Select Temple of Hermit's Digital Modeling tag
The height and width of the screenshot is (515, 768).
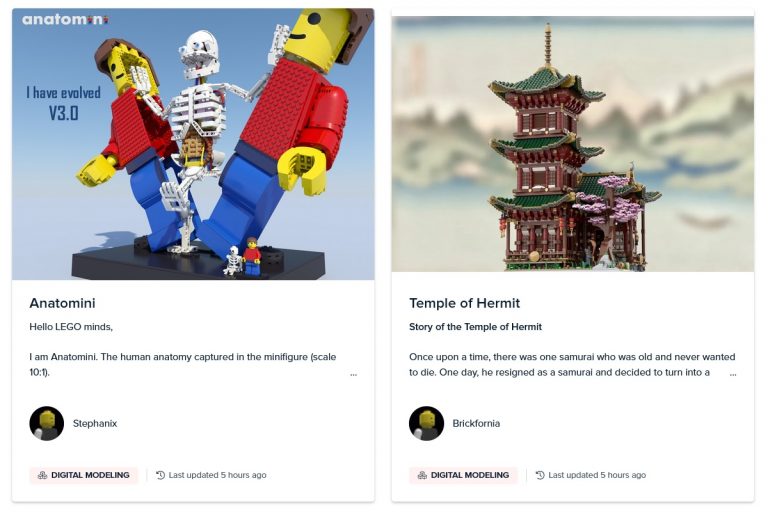463,475
